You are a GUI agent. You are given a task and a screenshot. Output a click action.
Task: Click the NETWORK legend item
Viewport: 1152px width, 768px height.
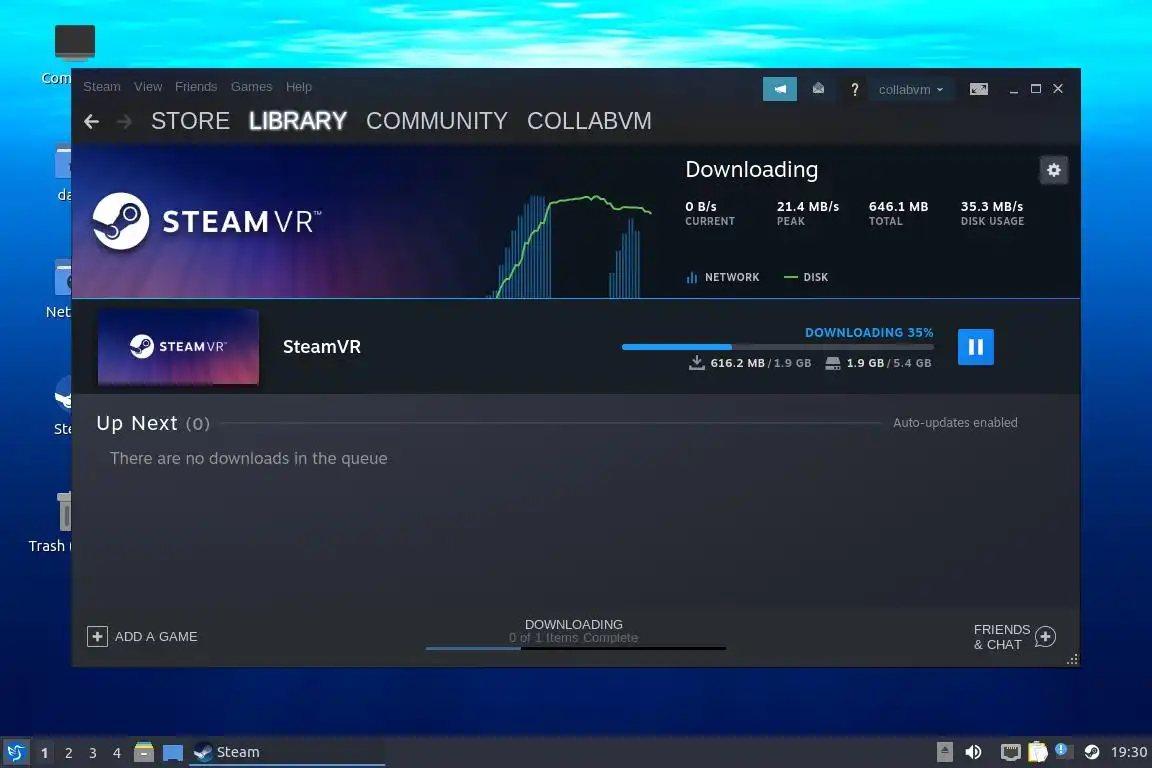pyautogui.click(x=722, y=277)
